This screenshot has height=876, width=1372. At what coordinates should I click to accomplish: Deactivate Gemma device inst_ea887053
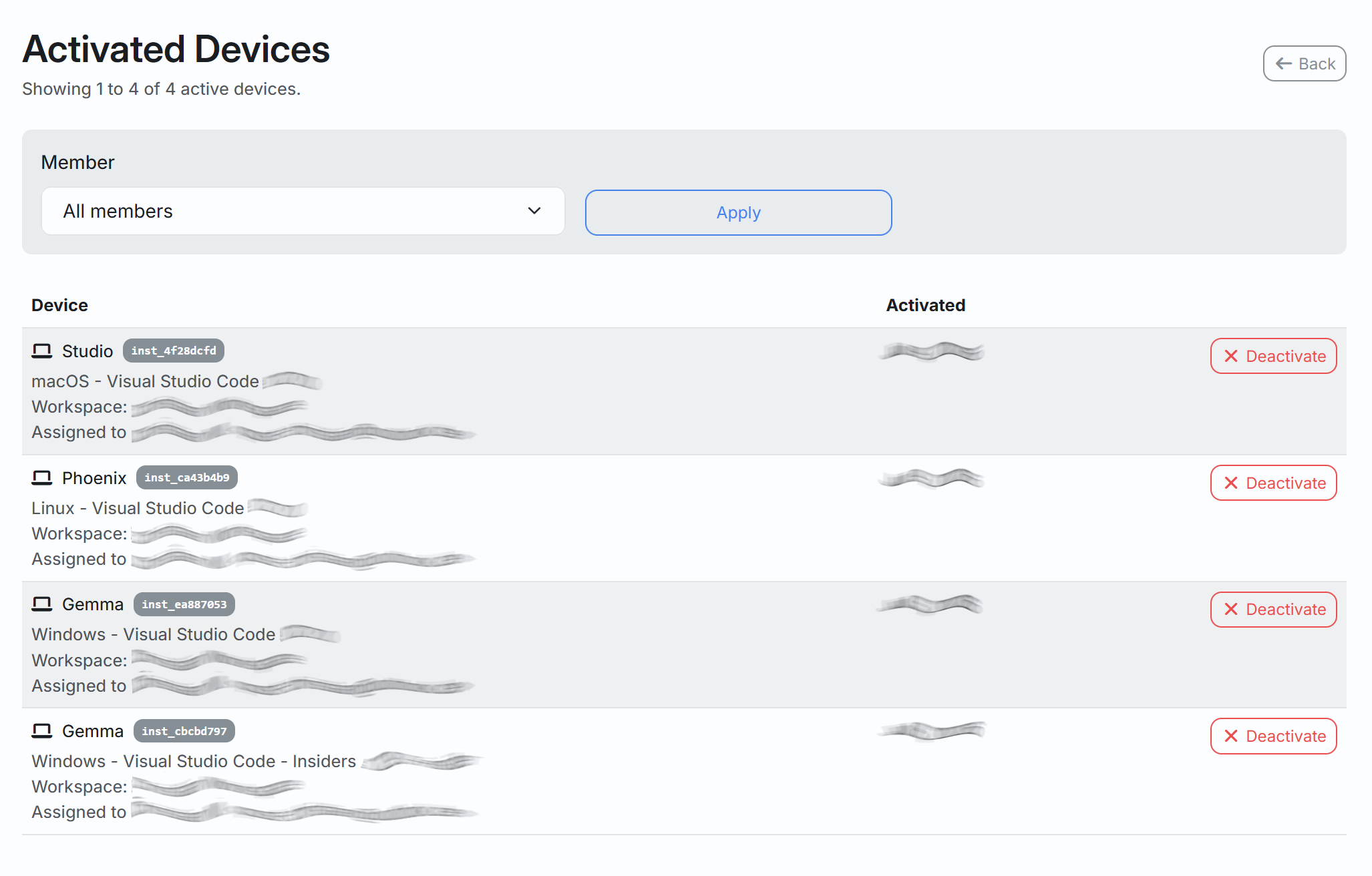[1273, 609]
